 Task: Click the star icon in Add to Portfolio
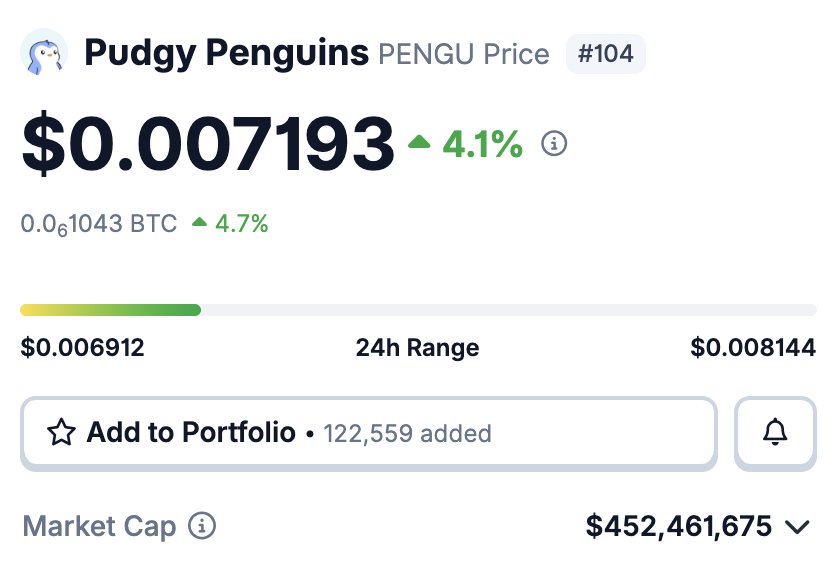[62, 433]
